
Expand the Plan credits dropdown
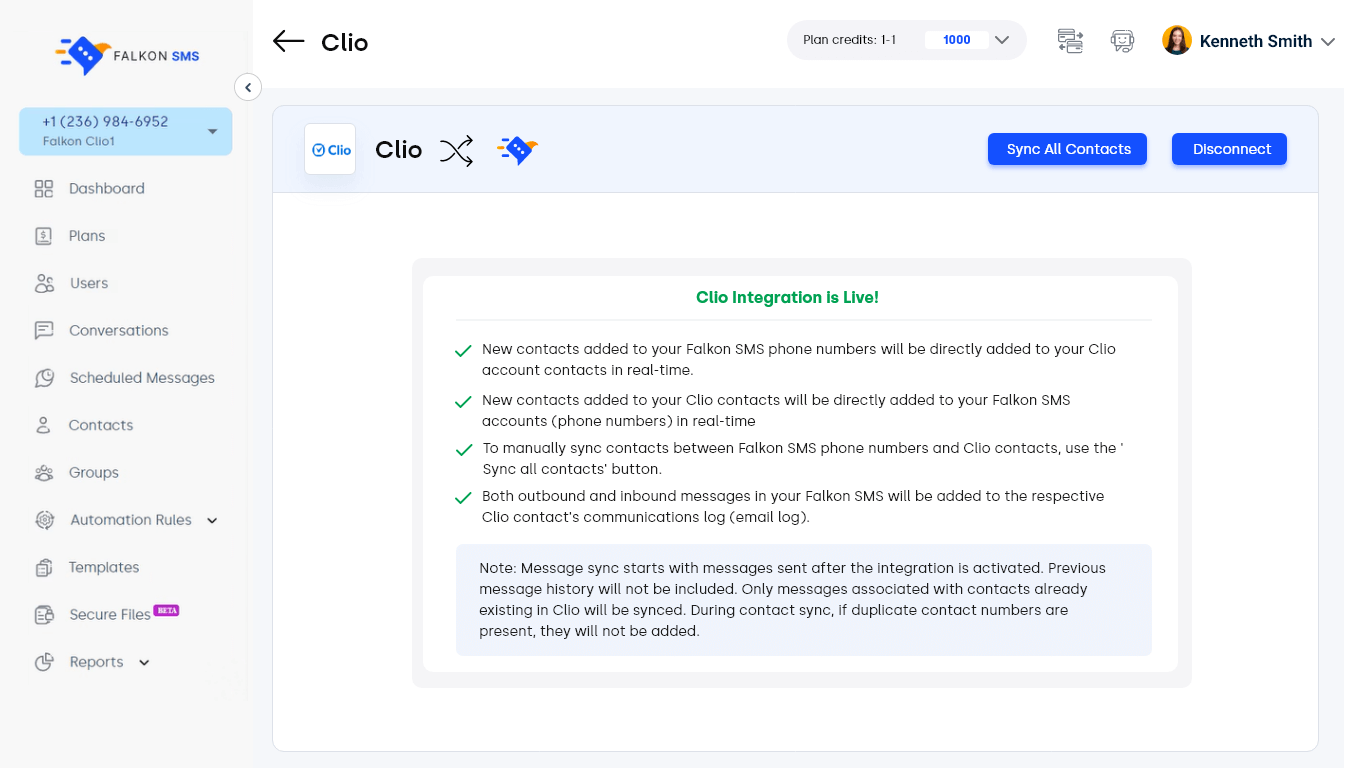click(1002, 40)
